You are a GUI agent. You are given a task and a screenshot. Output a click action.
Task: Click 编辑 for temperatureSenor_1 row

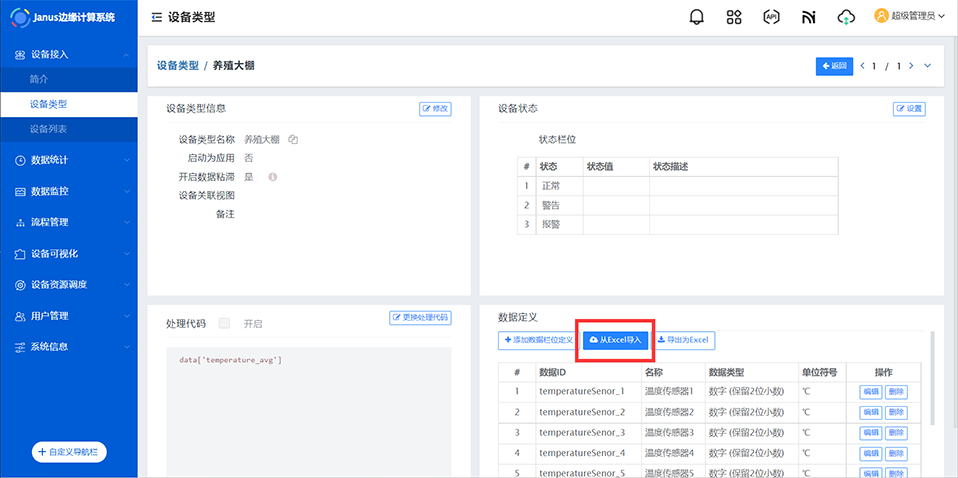[x=869, y=392]
